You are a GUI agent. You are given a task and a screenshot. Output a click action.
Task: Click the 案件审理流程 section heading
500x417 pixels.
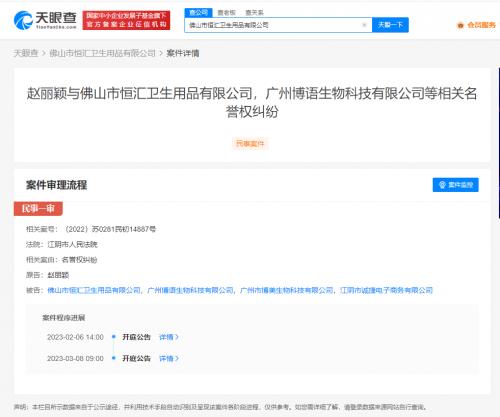point(56,185)
